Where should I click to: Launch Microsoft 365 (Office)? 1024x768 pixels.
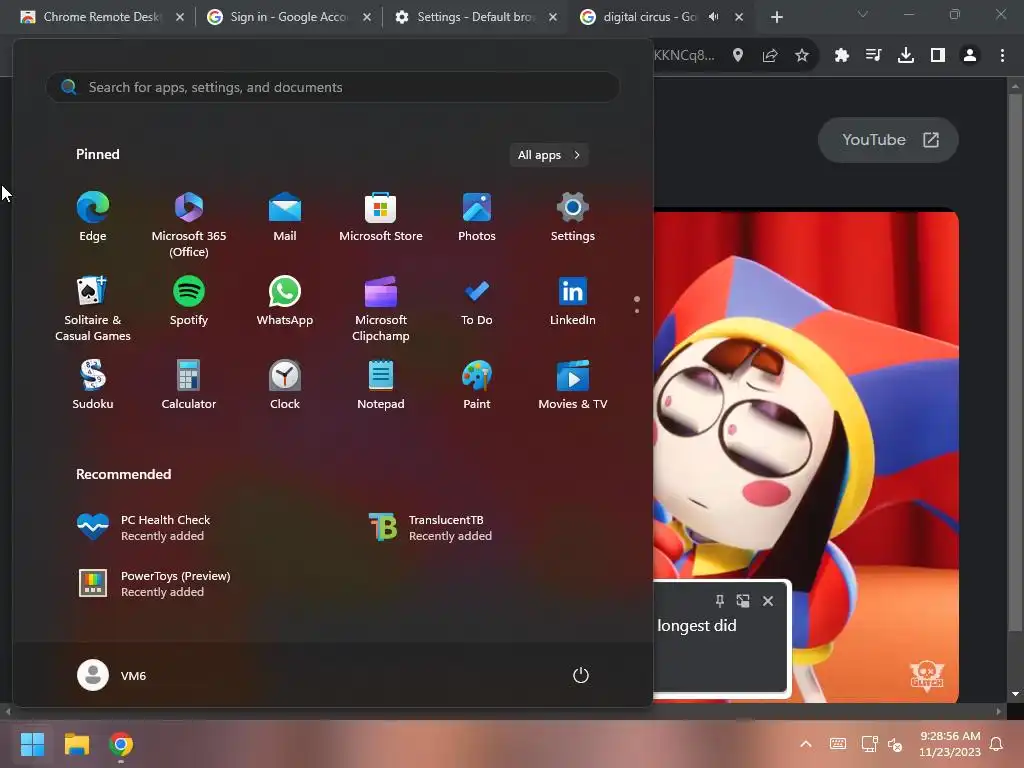click(189, 225)
